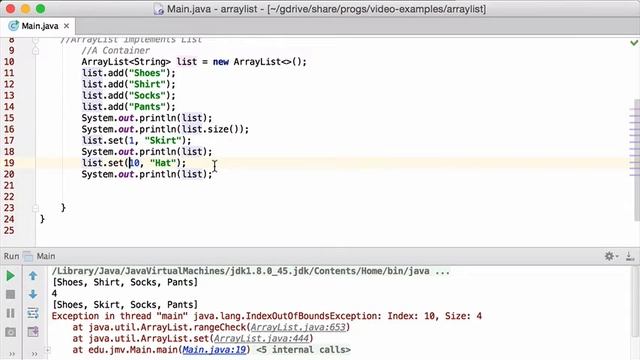Go down the stack trace with the down arrow
This screenshot has height=360, width=640.
pyautogui.click(x=33, y=294)
